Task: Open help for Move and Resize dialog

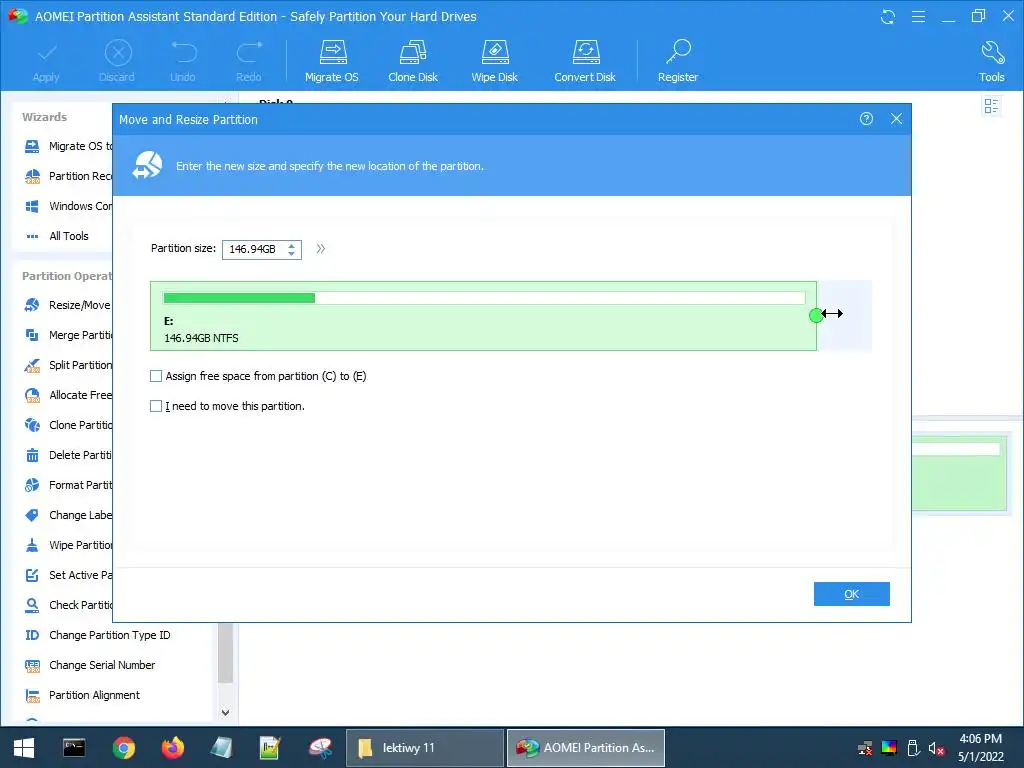Action: click(866, 119)
